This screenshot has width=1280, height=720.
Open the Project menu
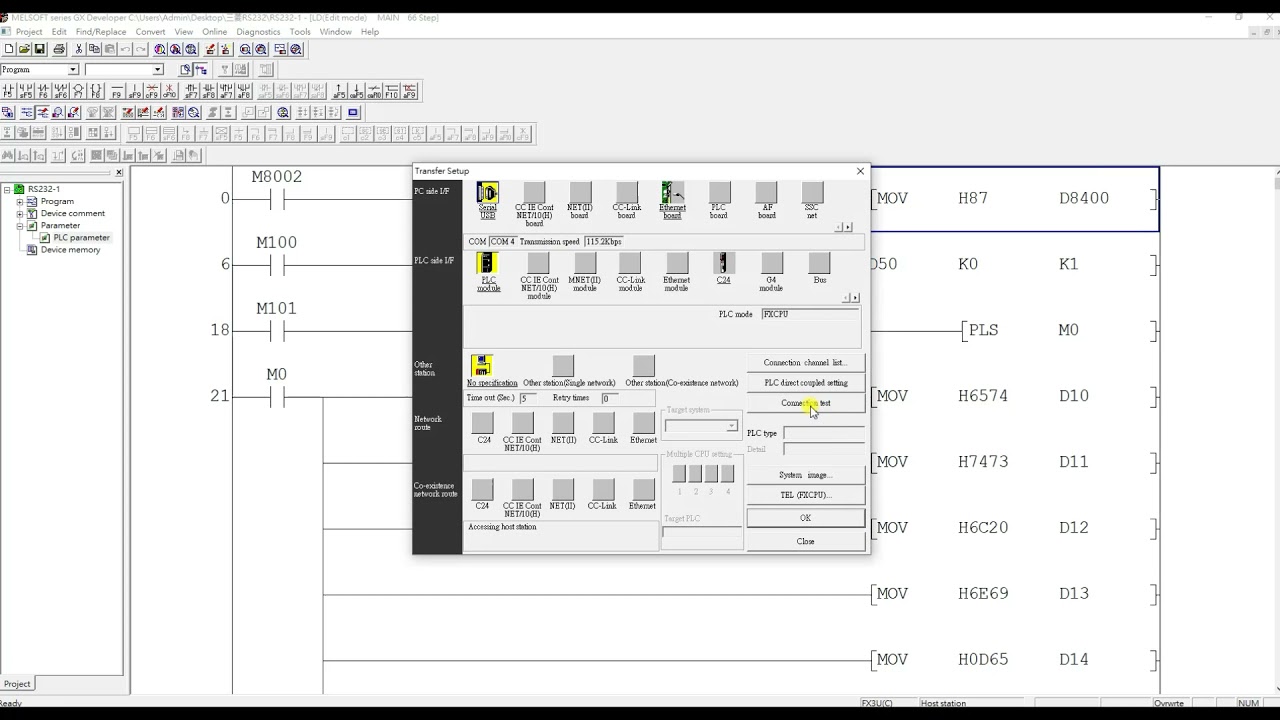pyautogui.click(x=29, y=32)
